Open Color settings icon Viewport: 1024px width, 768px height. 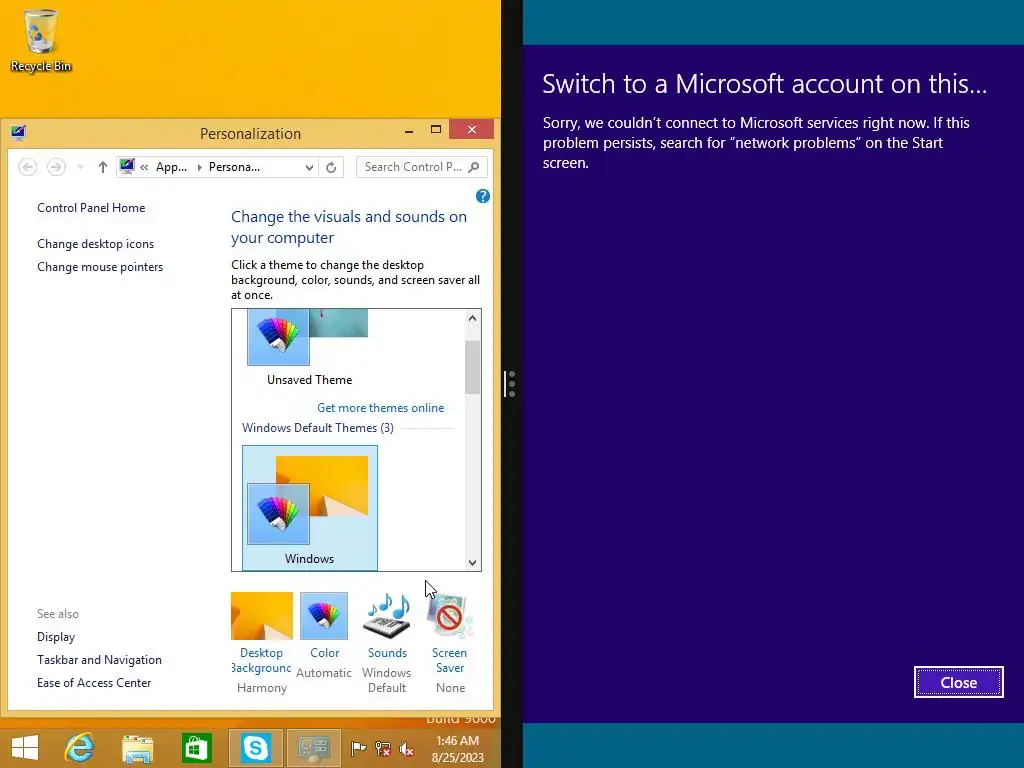pos(324,616)
